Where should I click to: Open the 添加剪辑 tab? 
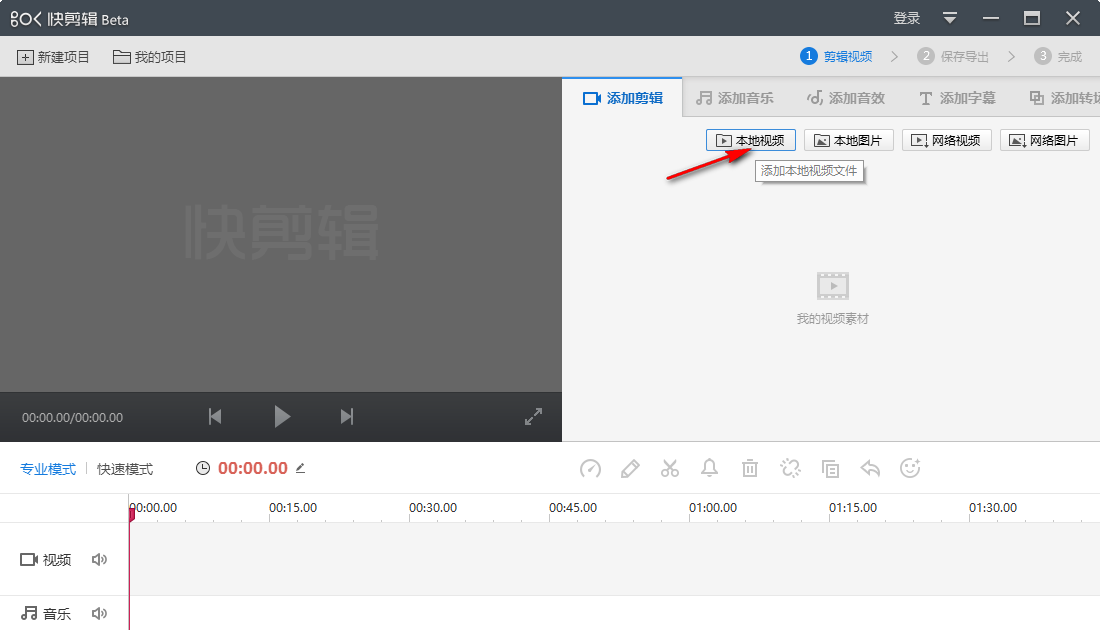pyautogui.click(x=622, y=98)
